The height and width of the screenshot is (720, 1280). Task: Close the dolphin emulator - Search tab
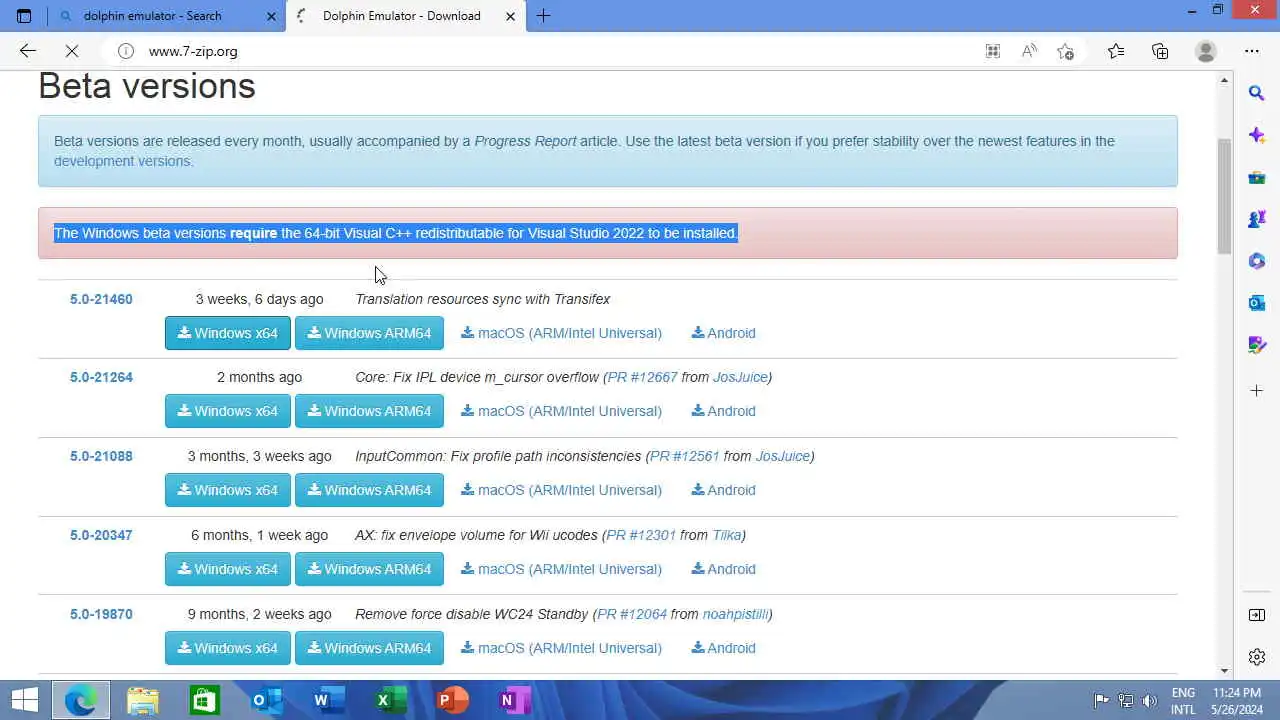[271, 16]
